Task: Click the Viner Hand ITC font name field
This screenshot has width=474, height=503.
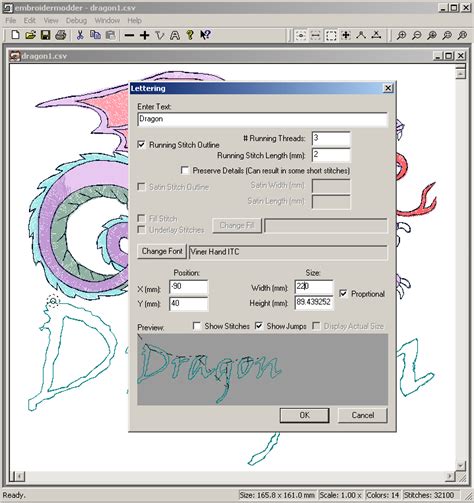Action: point(288,252)
